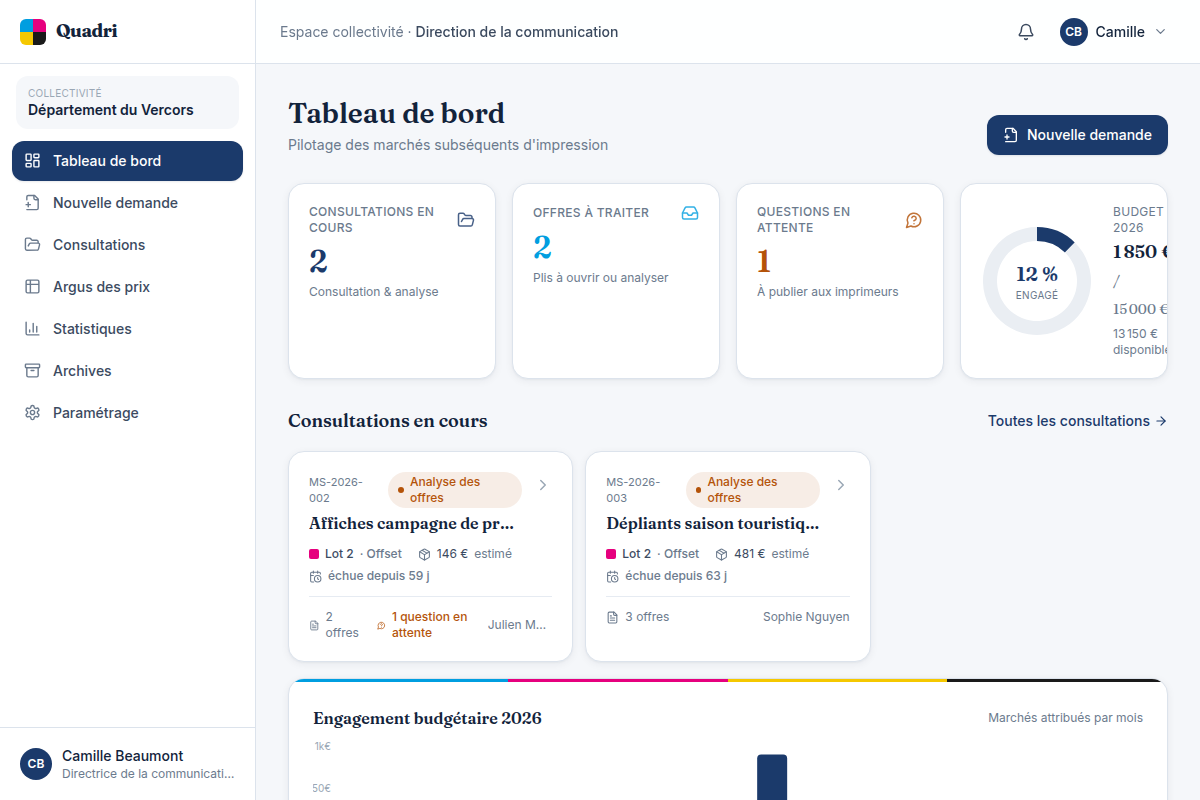1200x800 pixels.
Task: Click the question icon by 1 question en attente
Action: 381,626
